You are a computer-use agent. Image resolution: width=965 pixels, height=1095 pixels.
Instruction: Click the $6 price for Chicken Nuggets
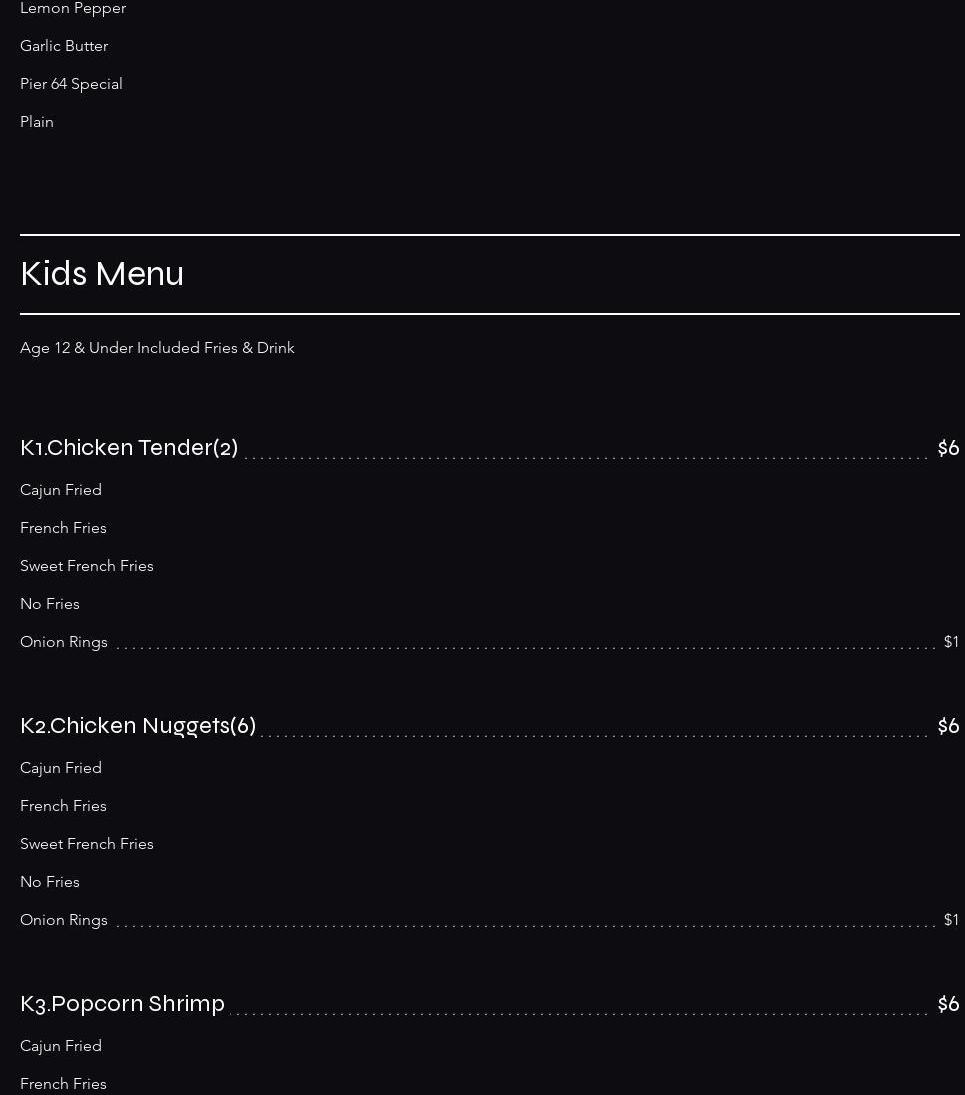948,726
